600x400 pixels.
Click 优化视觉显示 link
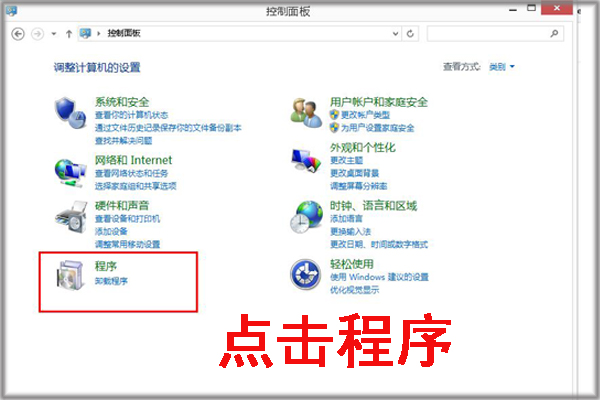[354, 290]
